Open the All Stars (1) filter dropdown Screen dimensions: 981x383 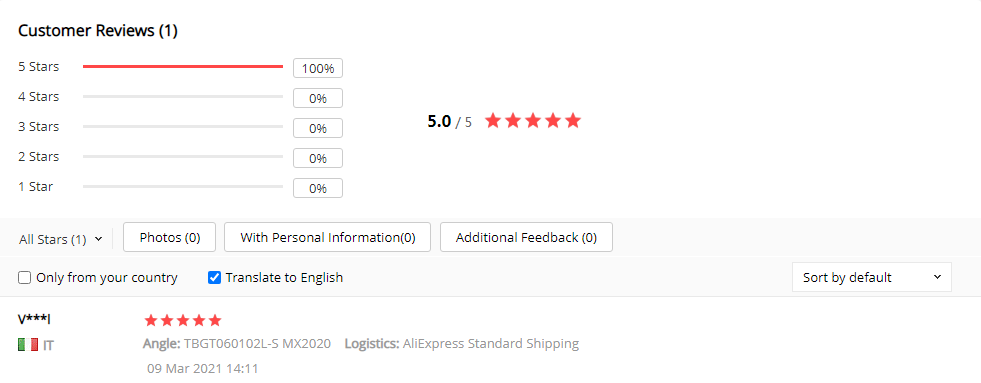tap(61, 239)
